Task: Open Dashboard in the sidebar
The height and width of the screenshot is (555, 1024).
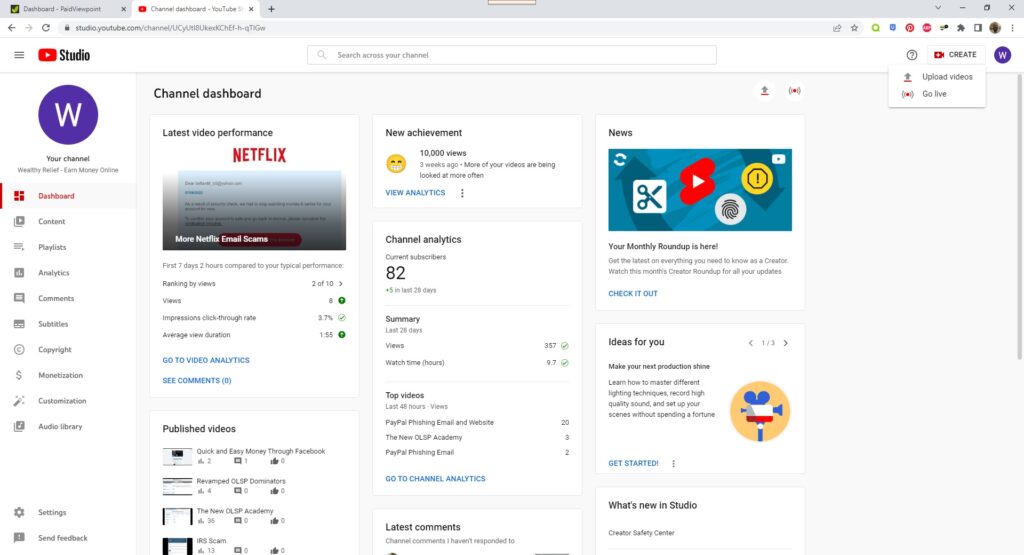Action: [68, 196]
